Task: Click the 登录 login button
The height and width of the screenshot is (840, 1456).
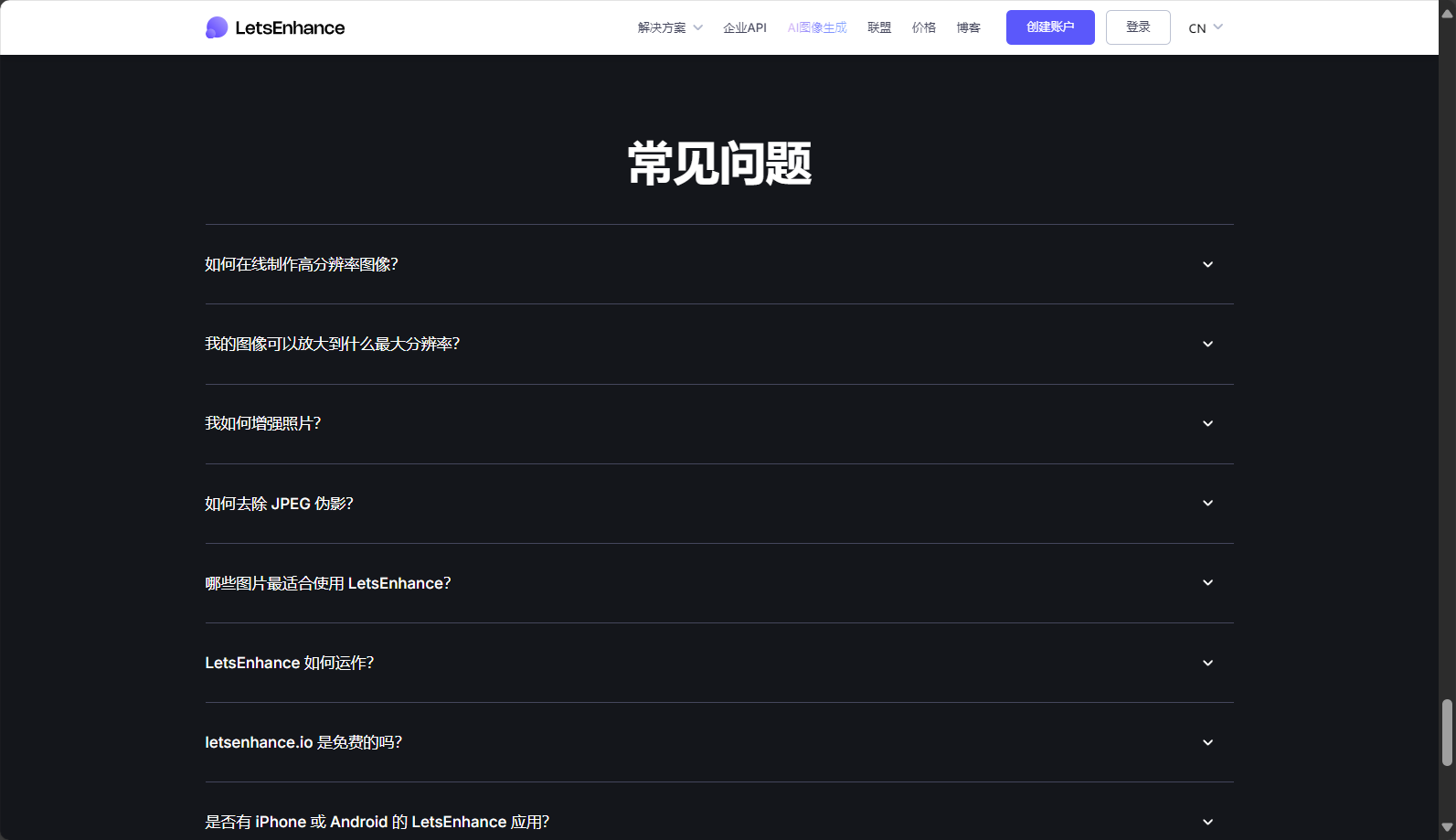Action: (1138, 27)
